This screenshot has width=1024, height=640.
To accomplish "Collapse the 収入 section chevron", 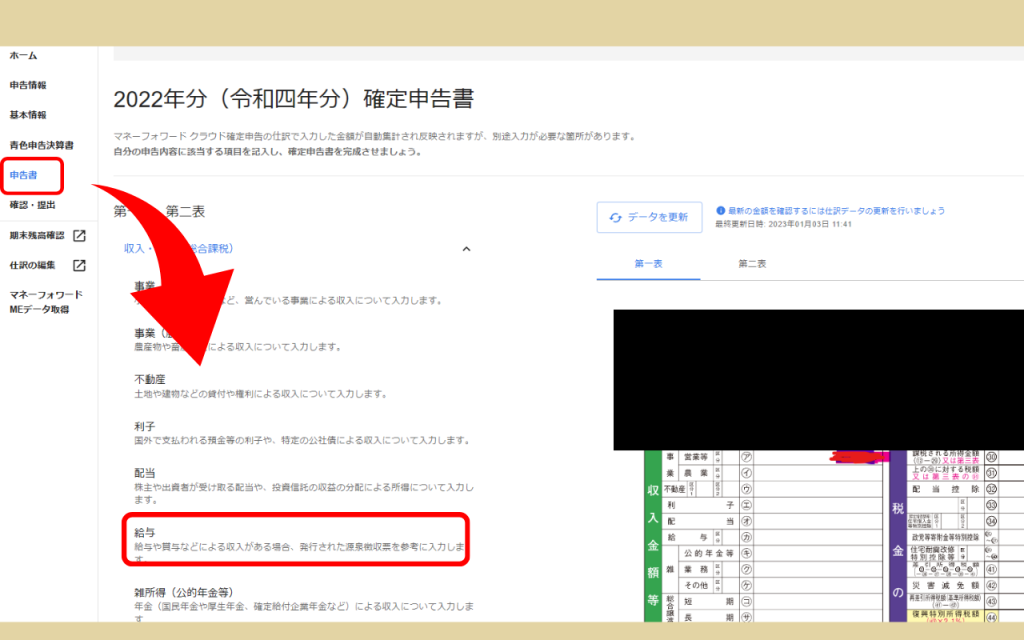I will click(465, 249).
